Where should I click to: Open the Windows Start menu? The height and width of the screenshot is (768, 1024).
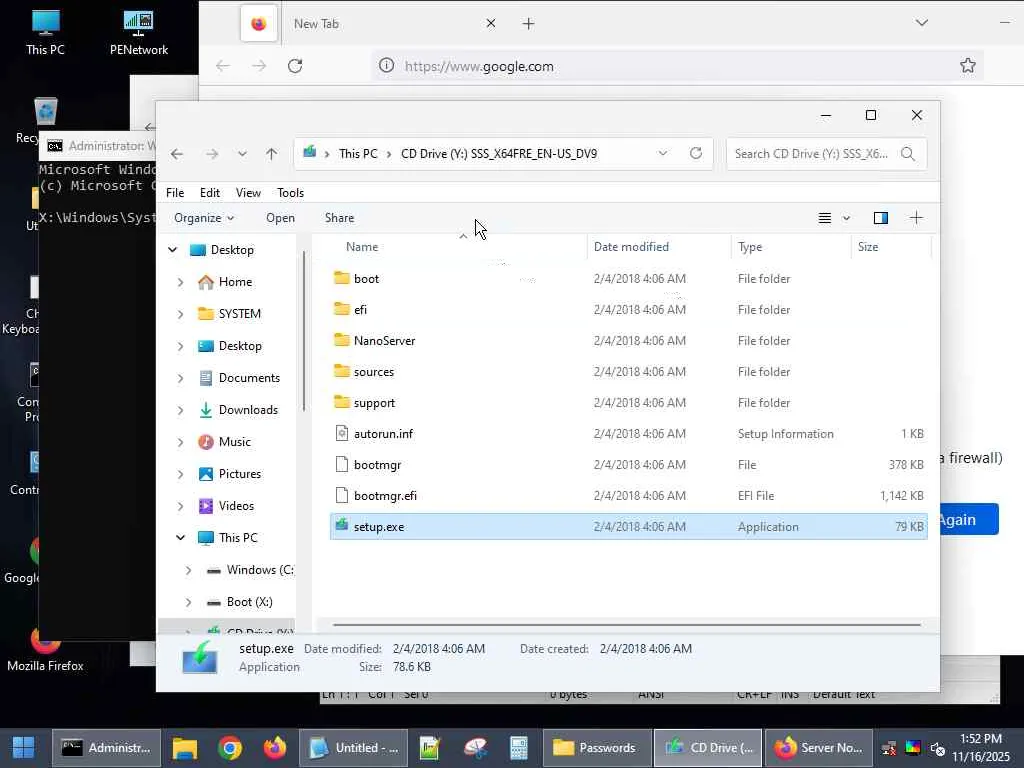coord(24,748)
